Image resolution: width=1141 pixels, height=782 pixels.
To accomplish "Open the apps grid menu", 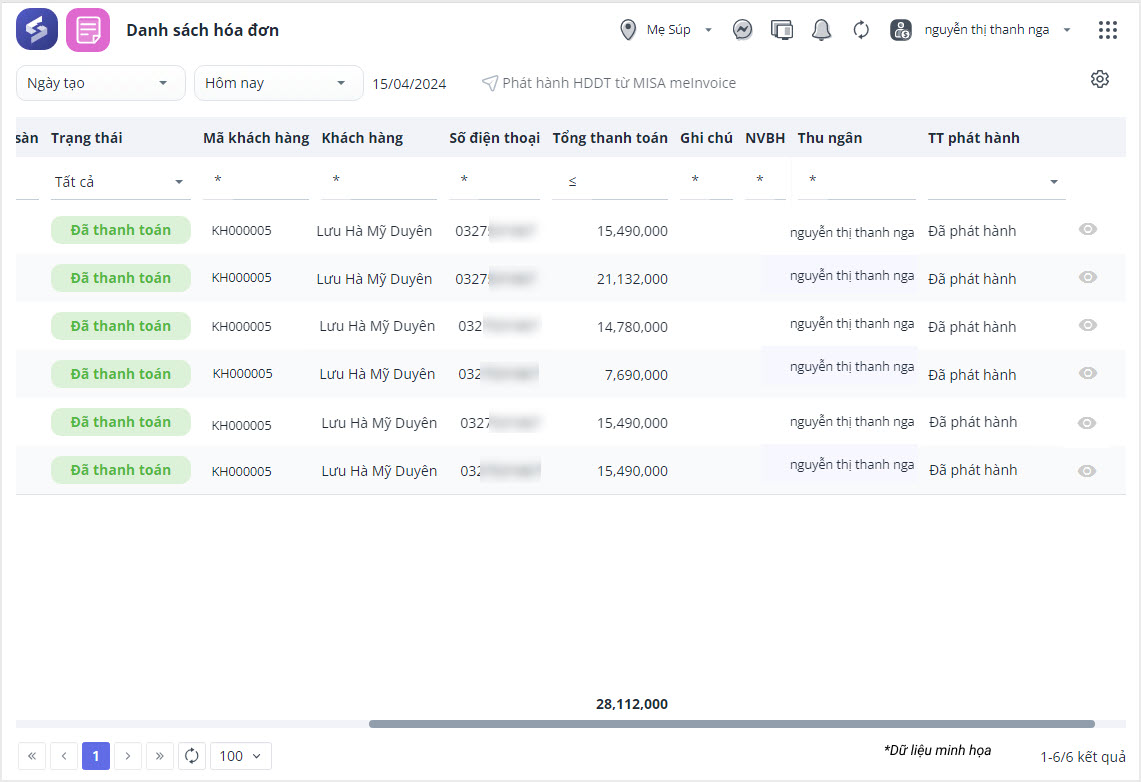I will [1107, 30].
